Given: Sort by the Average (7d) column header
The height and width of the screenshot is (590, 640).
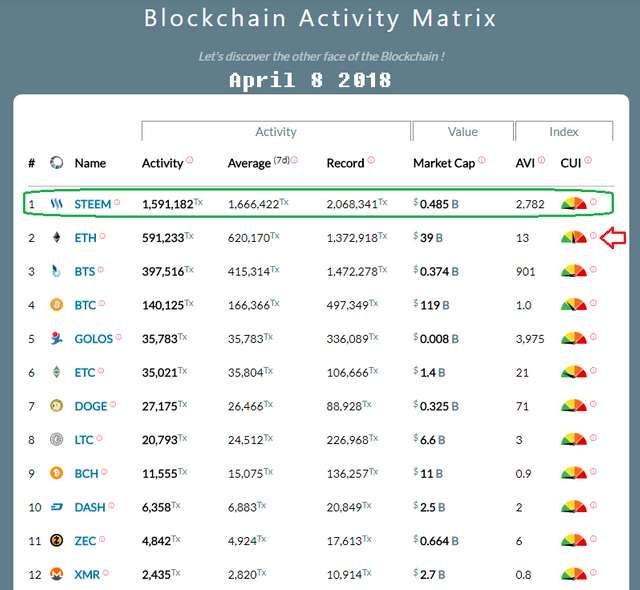Looking at the screenshot, I should click(259, 163).
